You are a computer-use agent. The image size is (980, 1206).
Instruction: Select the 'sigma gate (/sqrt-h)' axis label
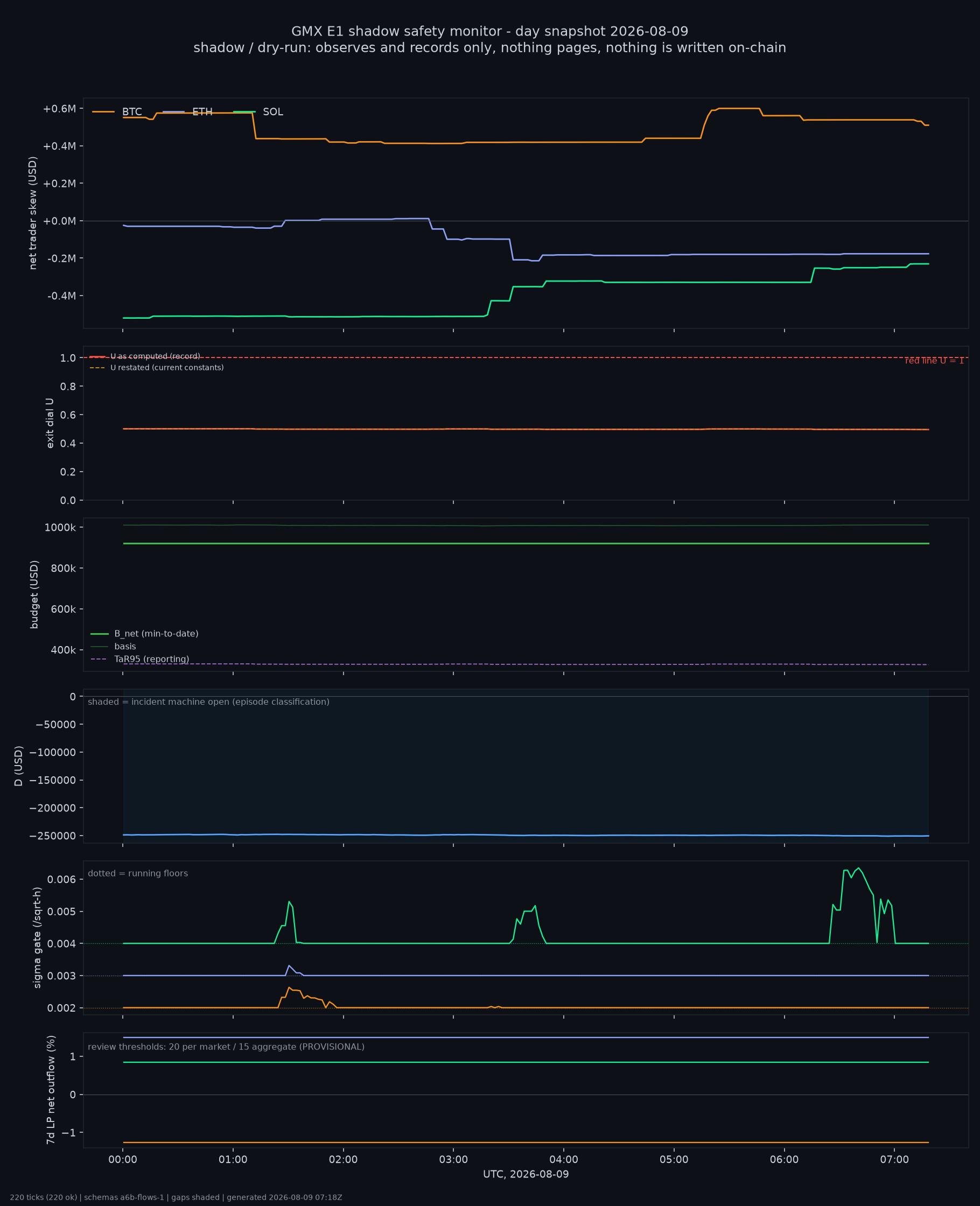tap(37, 937)
